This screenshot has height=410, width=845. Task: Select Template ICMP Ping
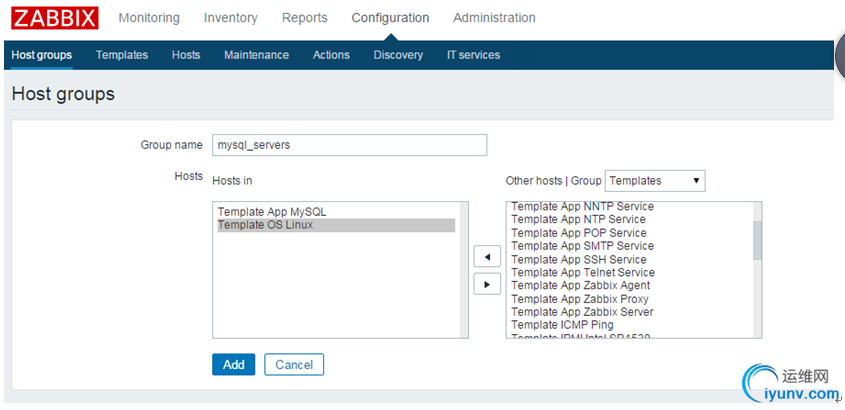tap(563, 324)
